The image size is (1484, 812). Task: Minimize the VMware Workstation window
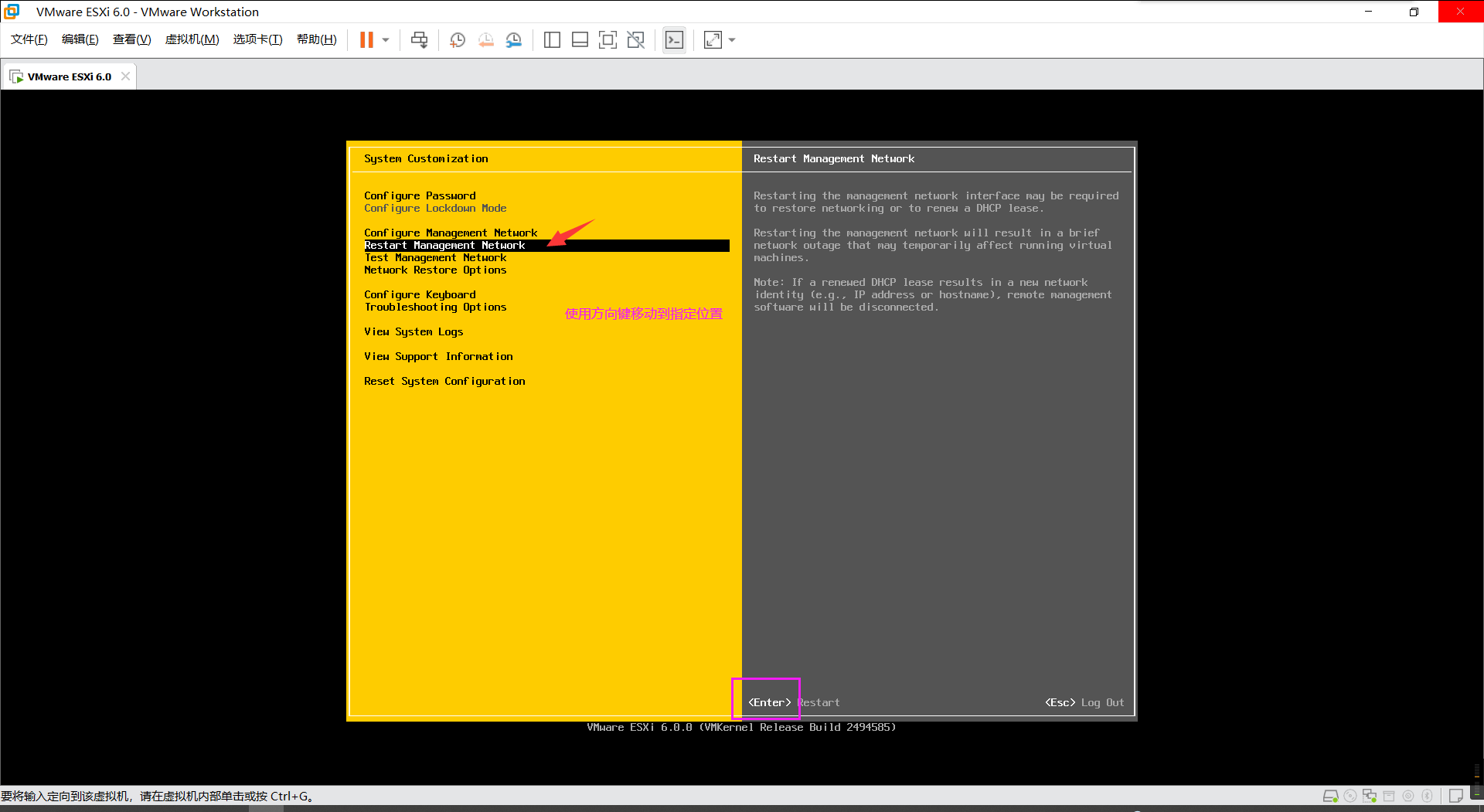[x=1368, y=12]
